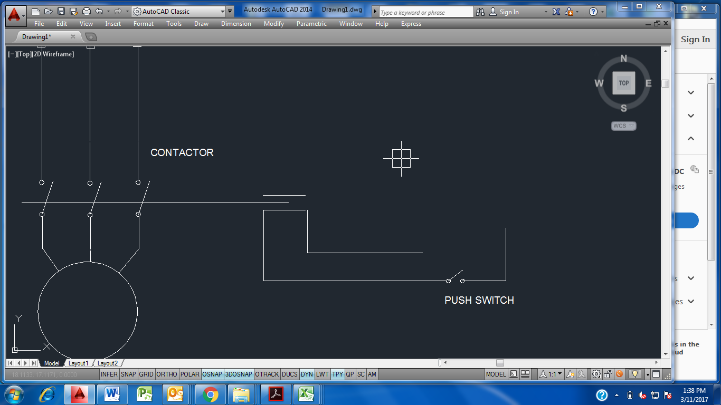Viewport: 721px width, 405px height.
Task: Open the Help question mark icon
Action: (x=590, y=11)
